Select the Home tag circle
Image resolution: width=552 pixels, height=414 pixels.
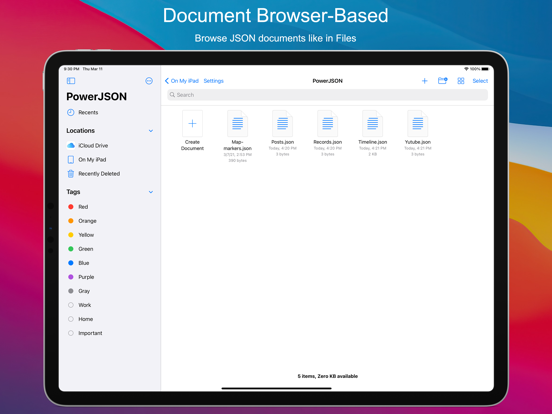[x=71, y=319]
